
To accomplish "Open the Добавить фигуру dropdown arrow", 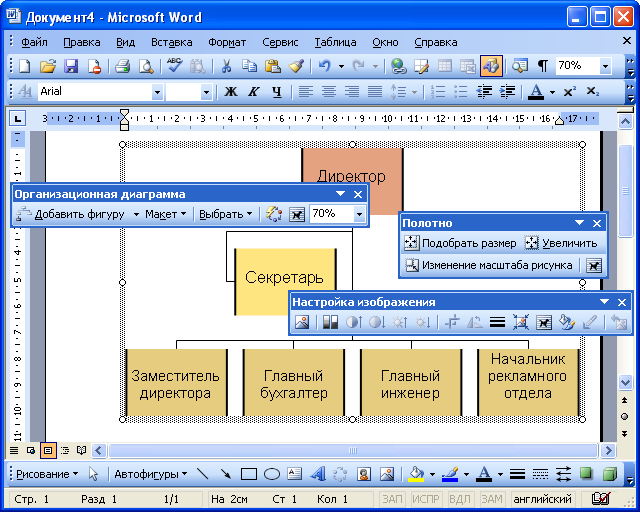I will [137, 214].
